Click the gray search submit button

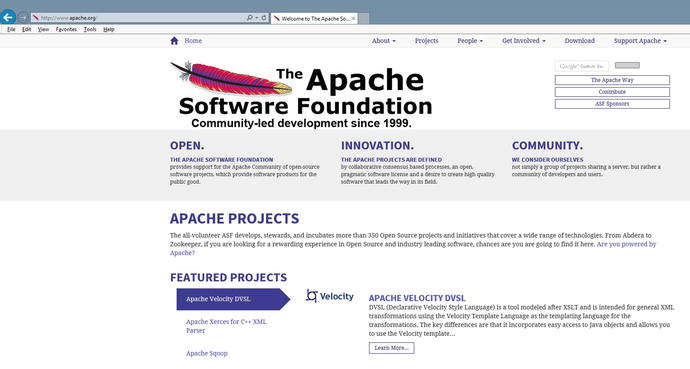tap(627, 65)
